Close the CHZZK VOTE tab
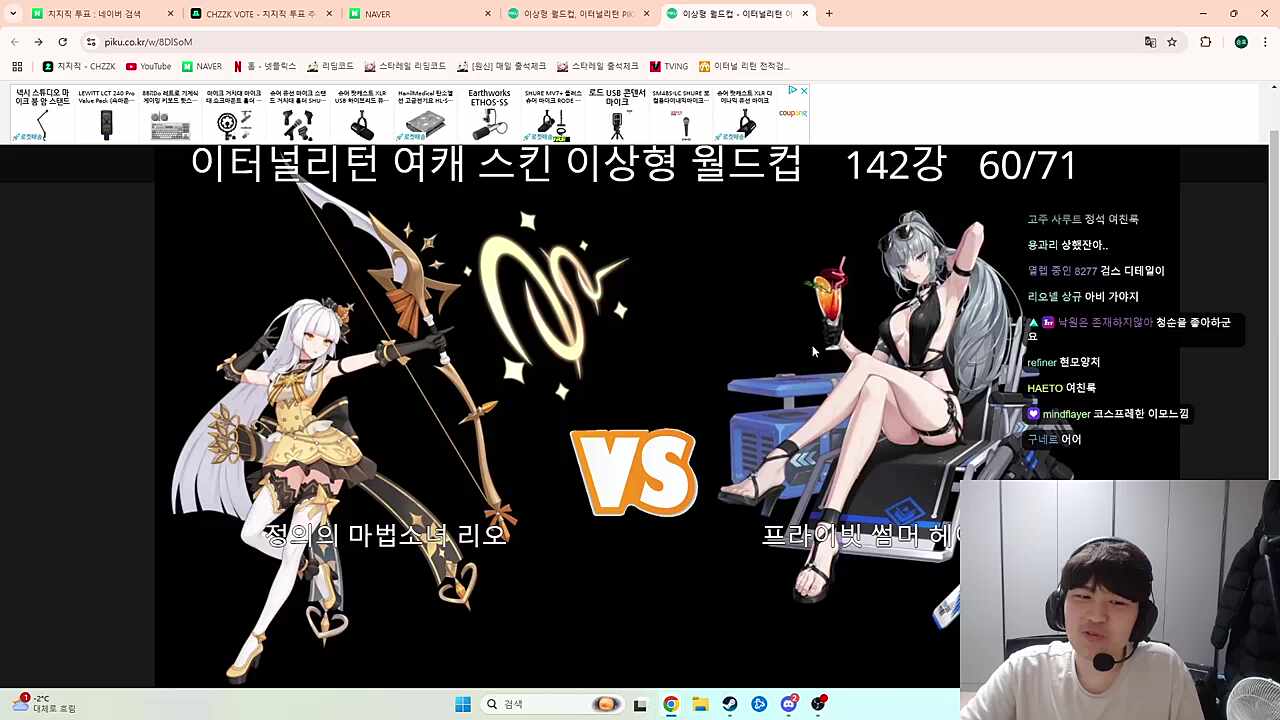The image size is (1280, 720). coord(329,14)
